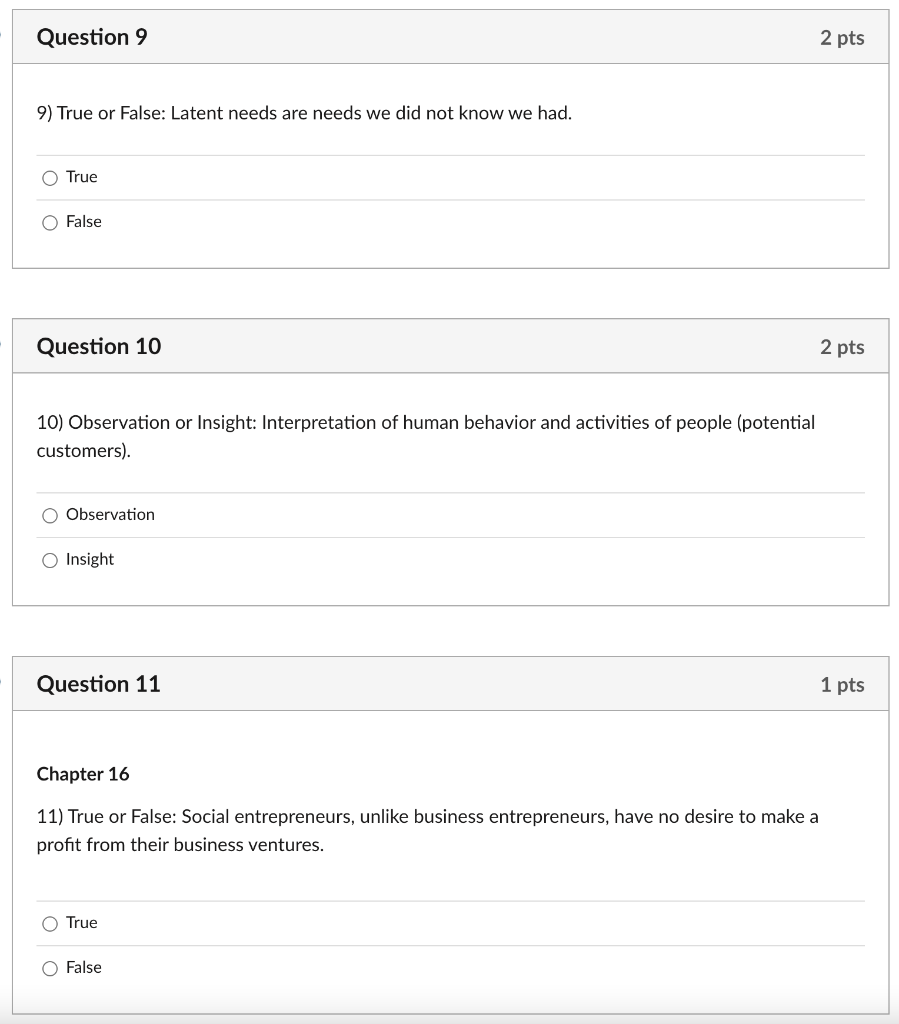Click the 1 pts label on Question 11
899x1024 pixels.
coord(841,684)
